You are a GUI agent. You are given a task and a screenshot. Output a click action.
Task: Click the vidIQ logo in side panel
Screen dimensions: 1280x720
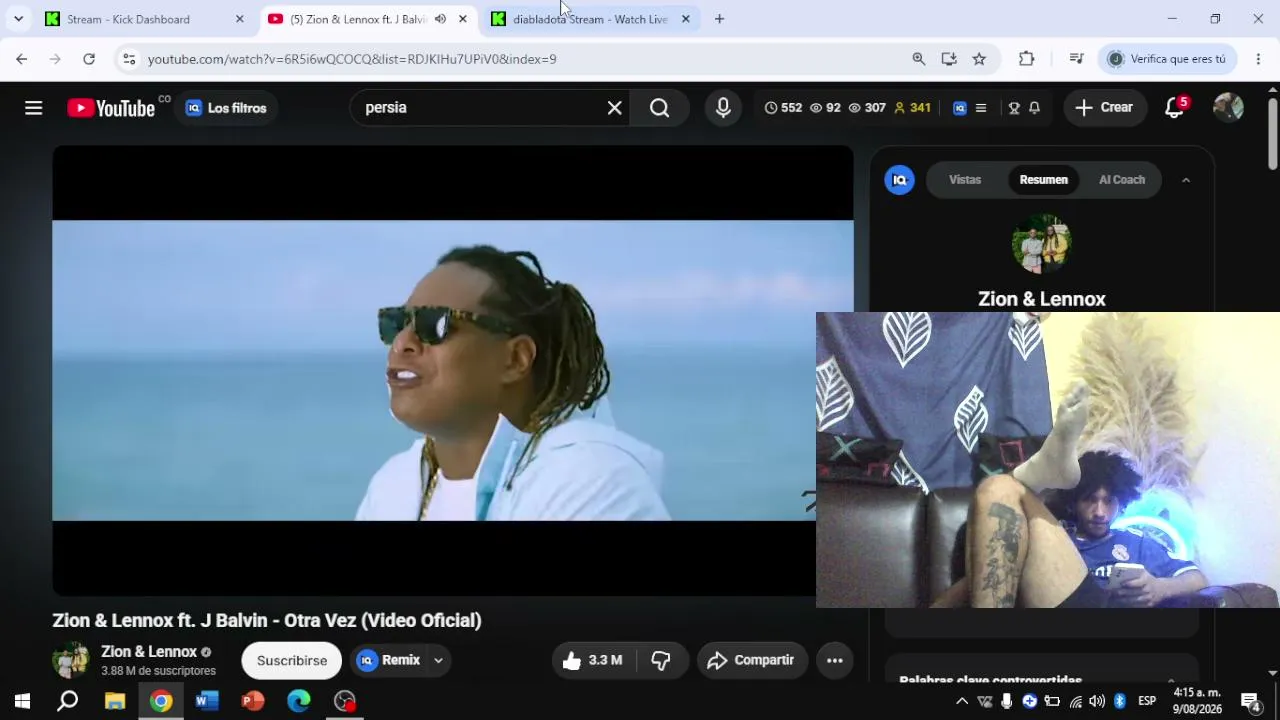(899, 180)
